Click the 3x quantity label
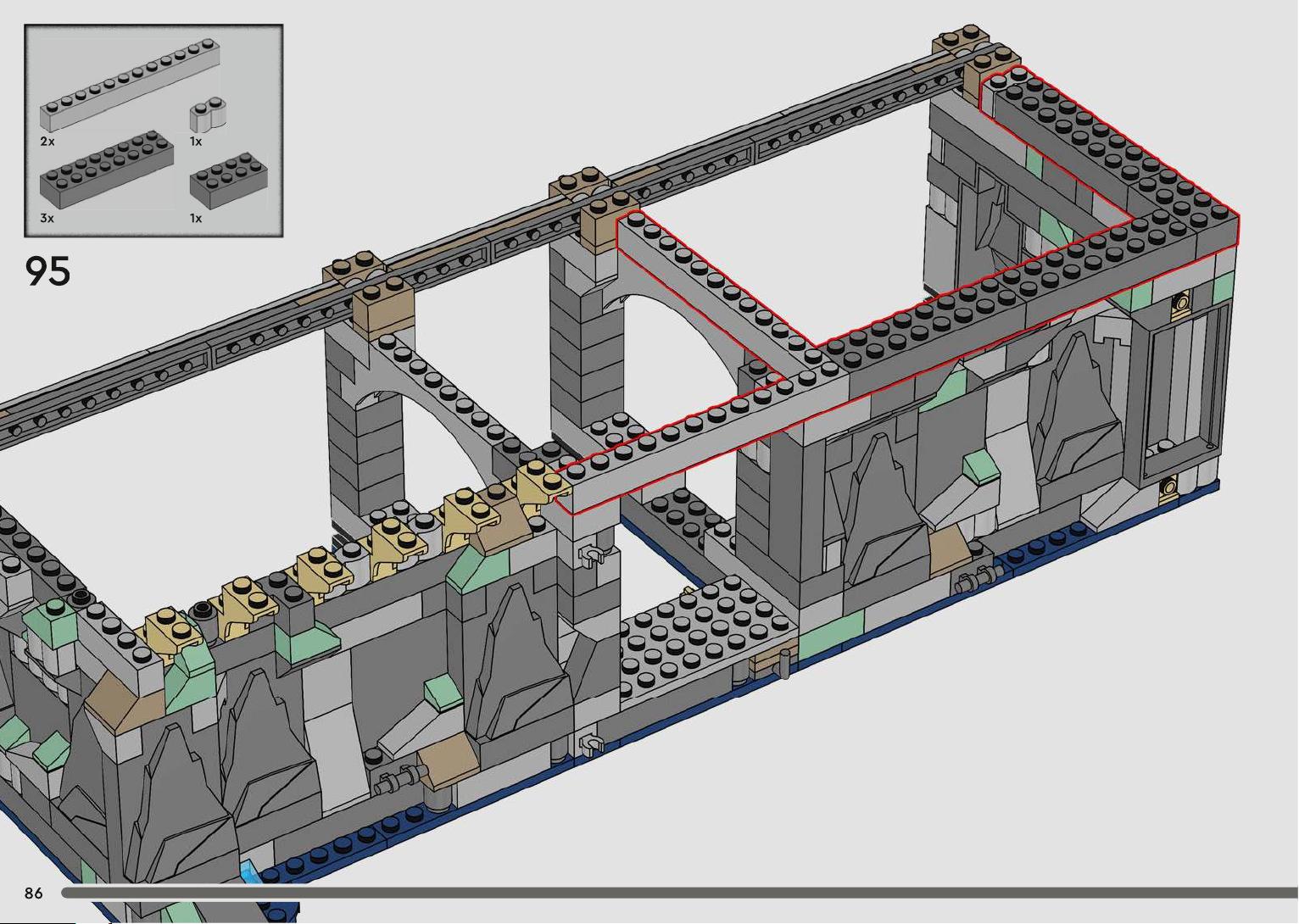1299x924 pixels. [x=47, y=218]
